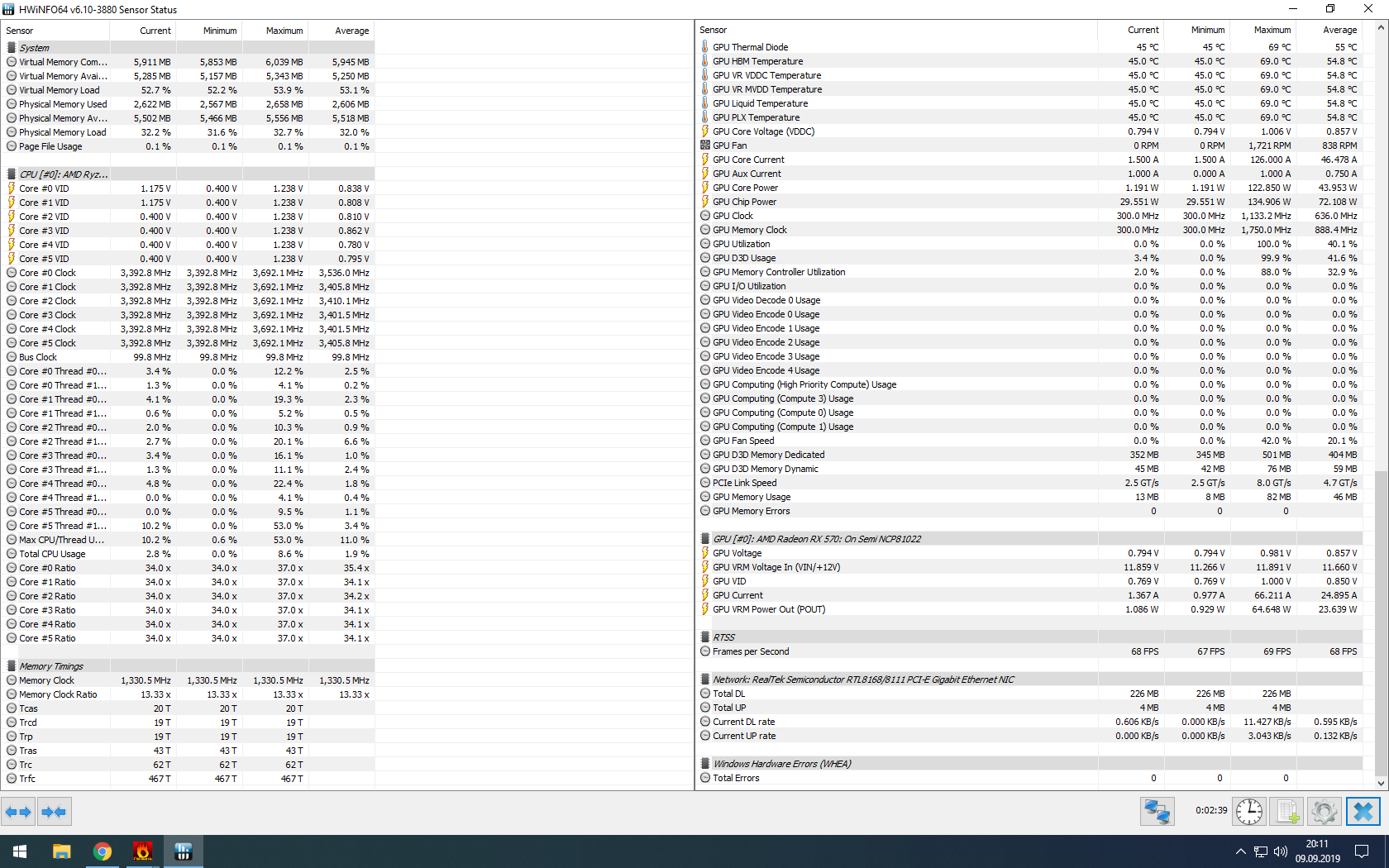This screenshot has height=868, width=1389.
Task: Select the GPU D3D Usage row
Action: click(x=1029, y=258)
